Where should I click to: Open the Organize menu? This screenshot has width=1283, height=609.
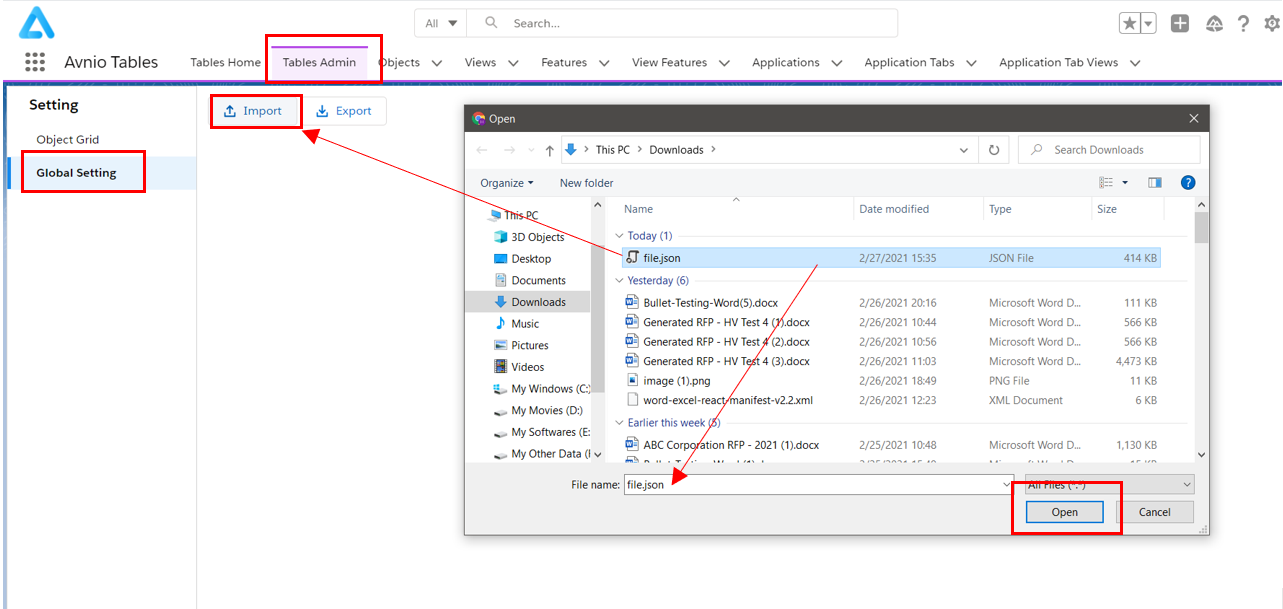click(506, 183)
